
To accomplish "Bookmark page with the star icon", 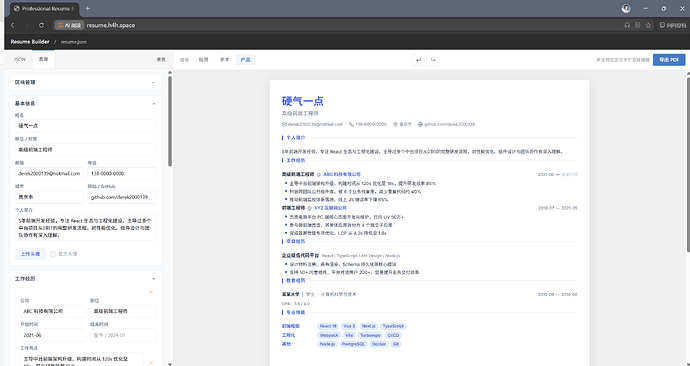I will [648, 26].
